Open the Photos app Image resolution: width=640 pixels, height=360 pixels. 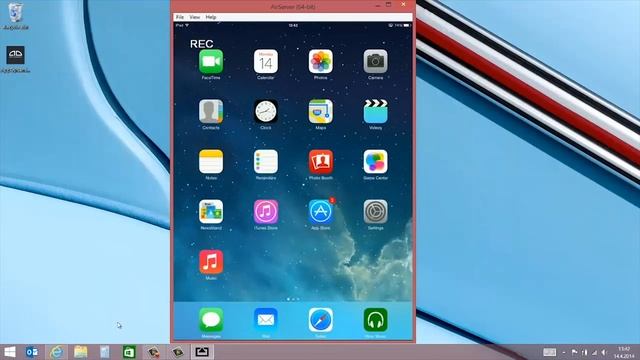(320, 62)
